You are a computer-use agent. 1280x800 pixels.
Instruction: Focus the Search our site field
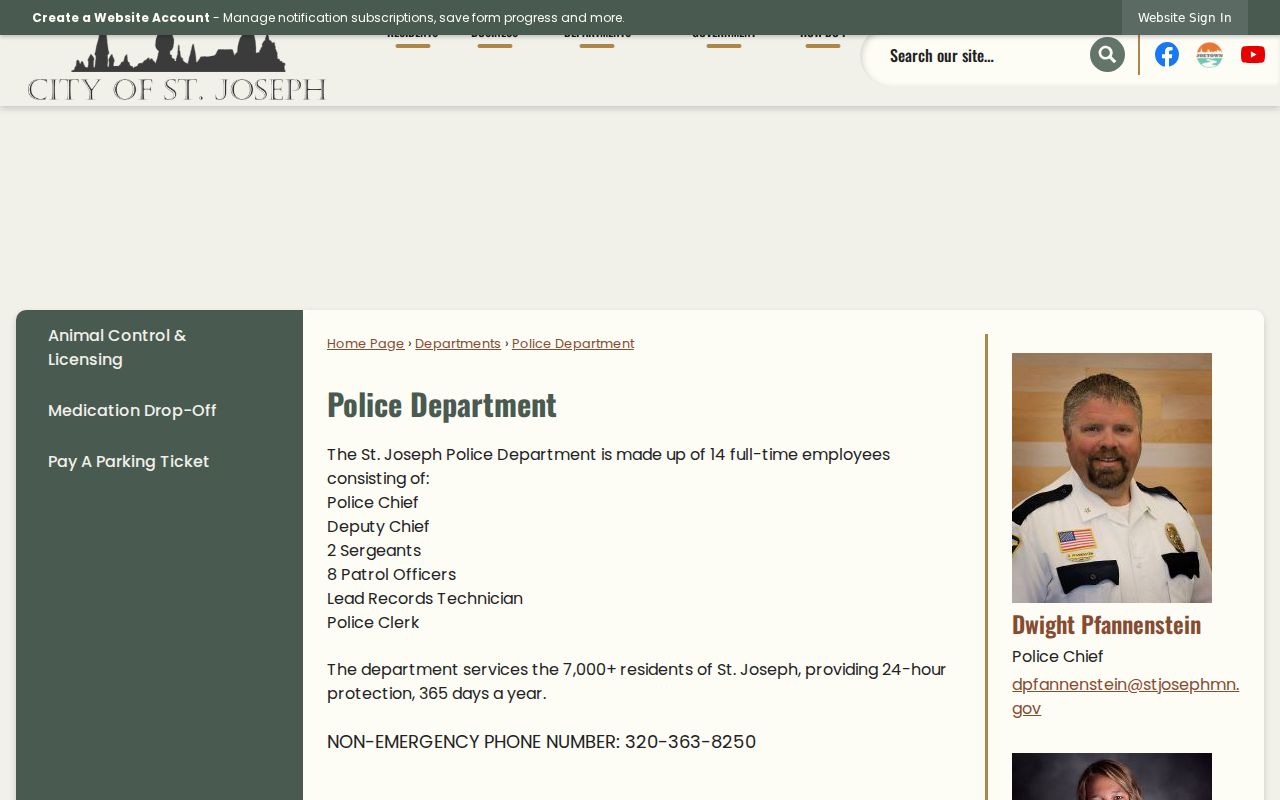(x=982, y=55)
